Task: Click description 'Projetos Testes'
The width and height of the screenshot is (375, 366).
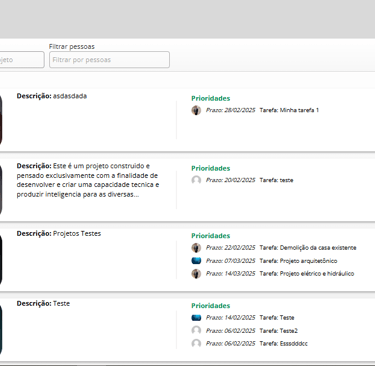Action: (77, 233)
